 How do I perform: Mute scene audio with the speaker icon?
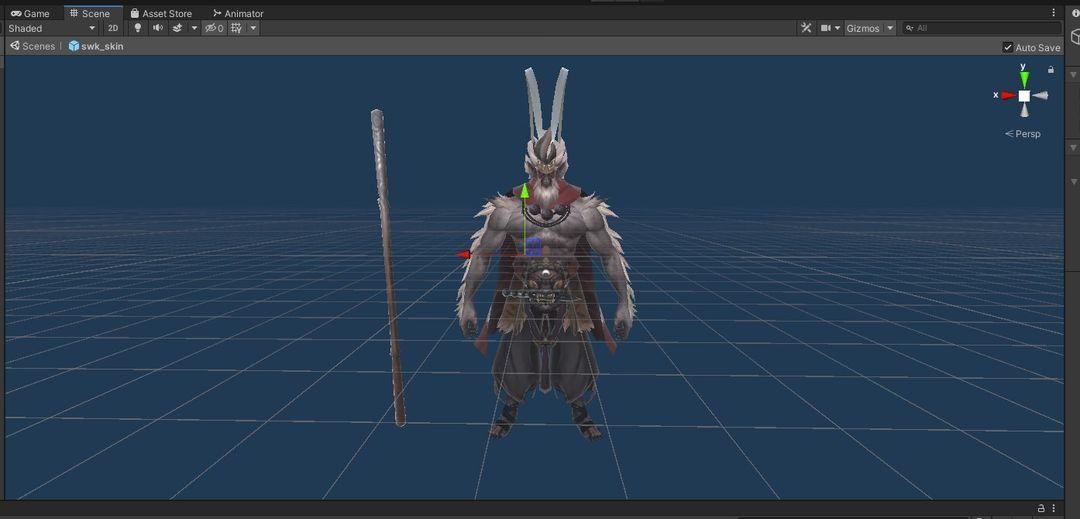158,28
